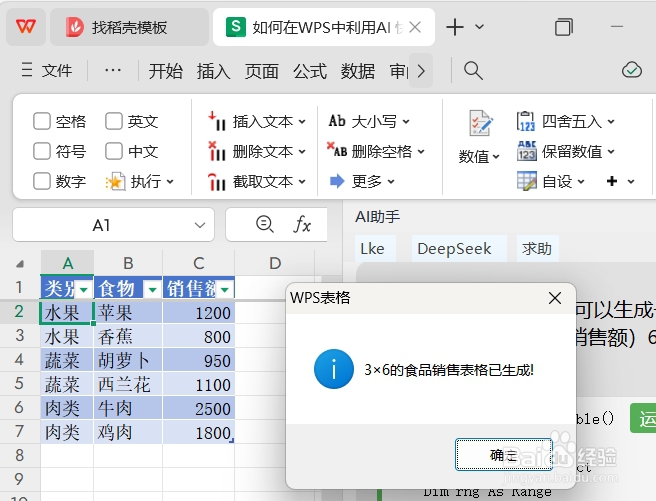The width and height of the screenshot is (656, 501).
Task: Click the 大小写 Ab icon
Action: (337, 121)
